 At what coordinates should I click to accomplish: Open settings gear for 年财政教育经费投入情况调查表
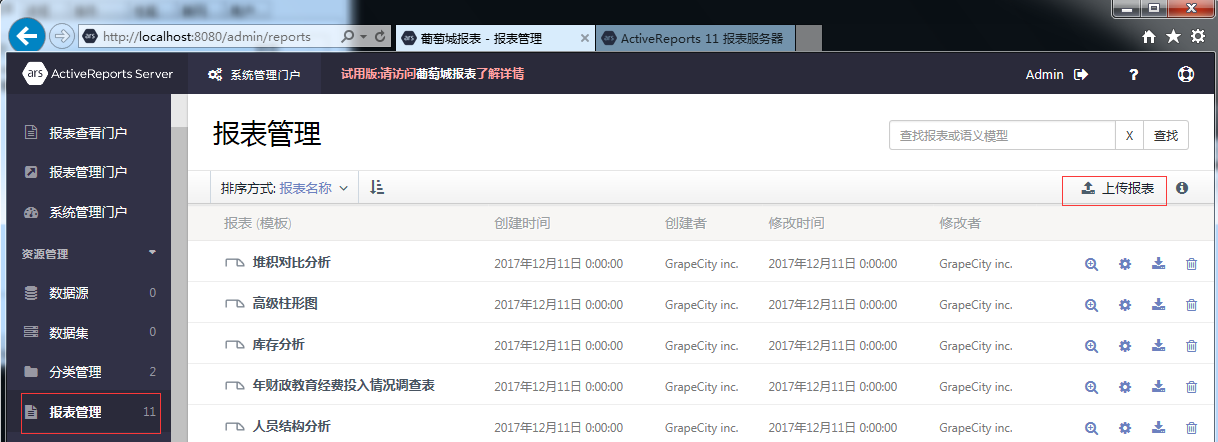(x=1125, y=386)
